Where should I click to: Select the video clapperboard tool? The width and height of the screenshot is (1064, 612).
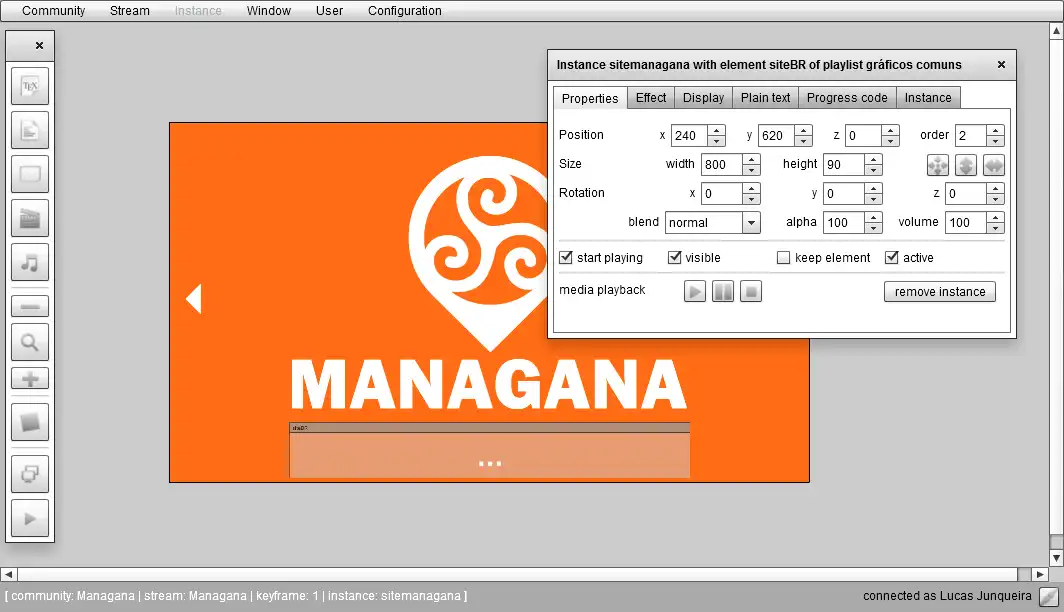pos(30,218)
